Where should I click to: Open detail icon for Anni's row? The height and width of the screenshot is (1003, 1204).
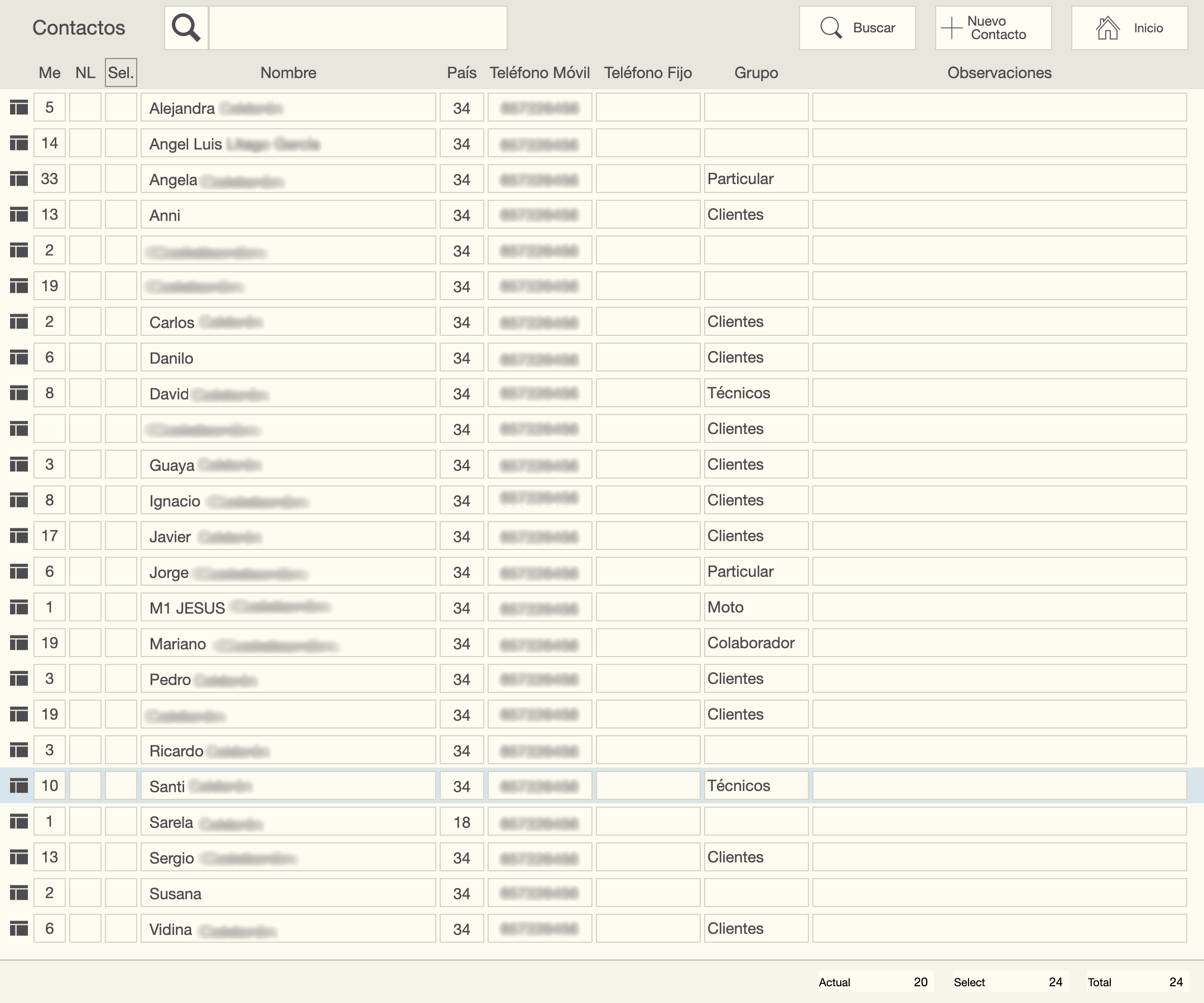(x=19, y=214)
